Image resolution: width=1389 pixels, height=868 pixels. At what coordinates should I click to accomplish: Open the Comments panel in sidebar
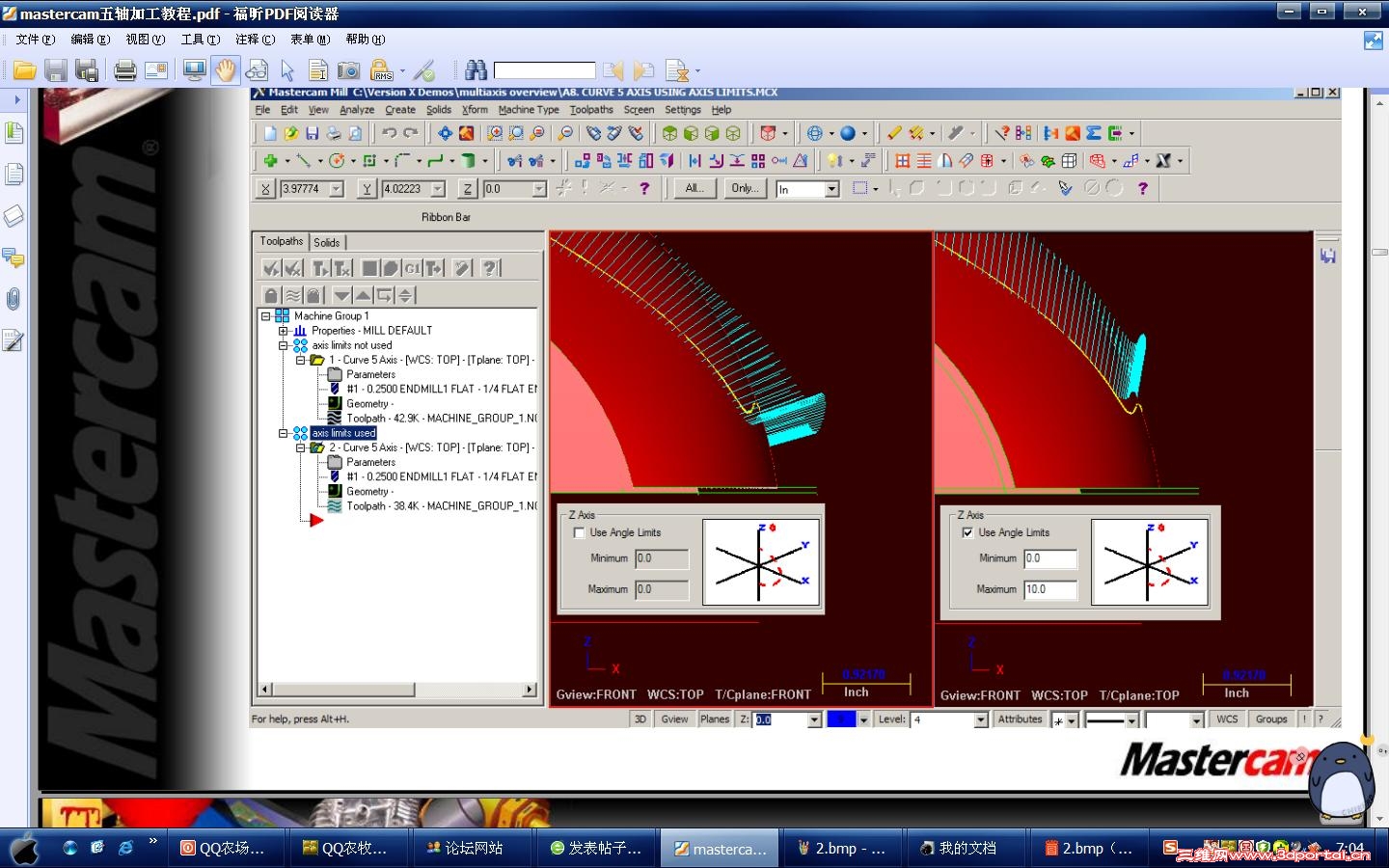(14, 258)
